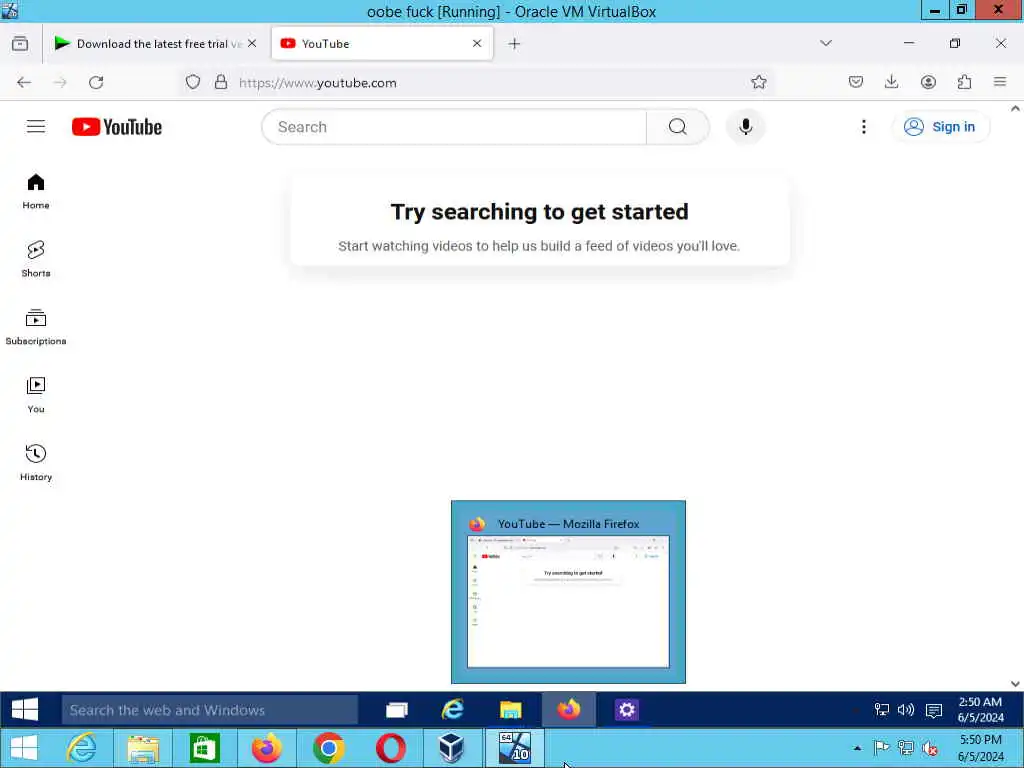The image size is (1024, 768).
Task: Click the host network tray icon
Action: pos(905,748)
